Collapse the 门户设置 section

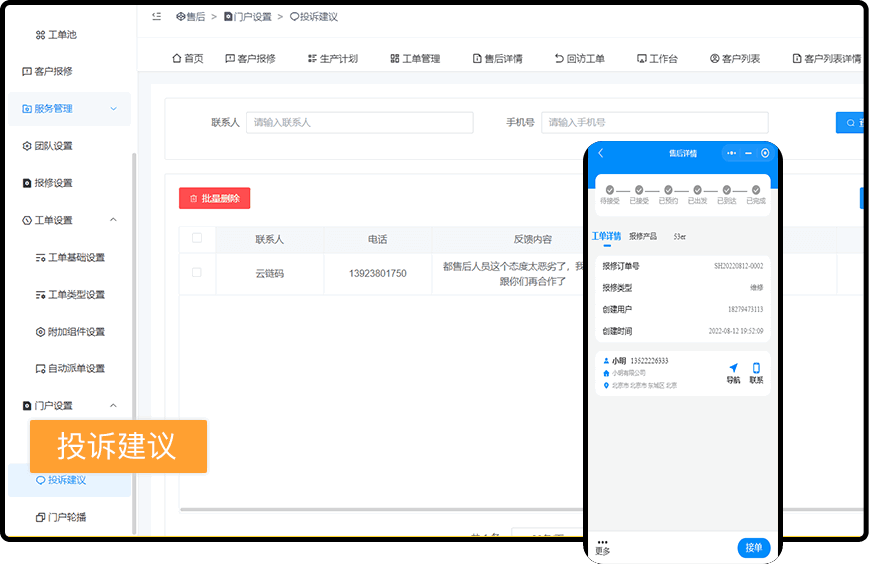coord(113,405)
